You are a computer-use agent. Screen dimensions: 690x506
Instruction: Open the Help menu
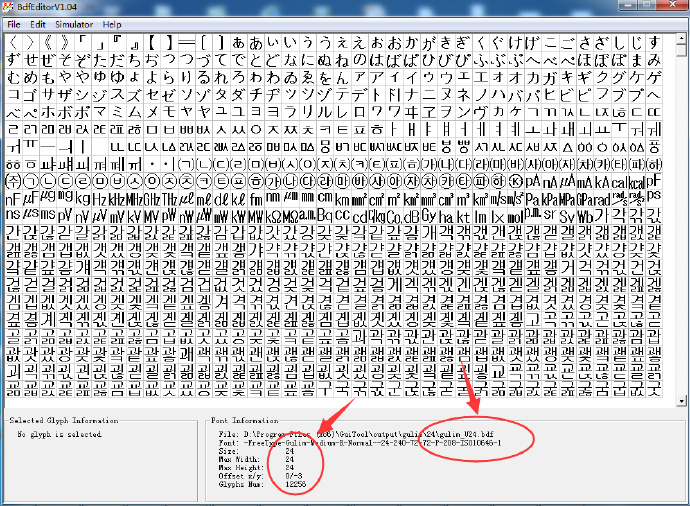click(112, 25)
